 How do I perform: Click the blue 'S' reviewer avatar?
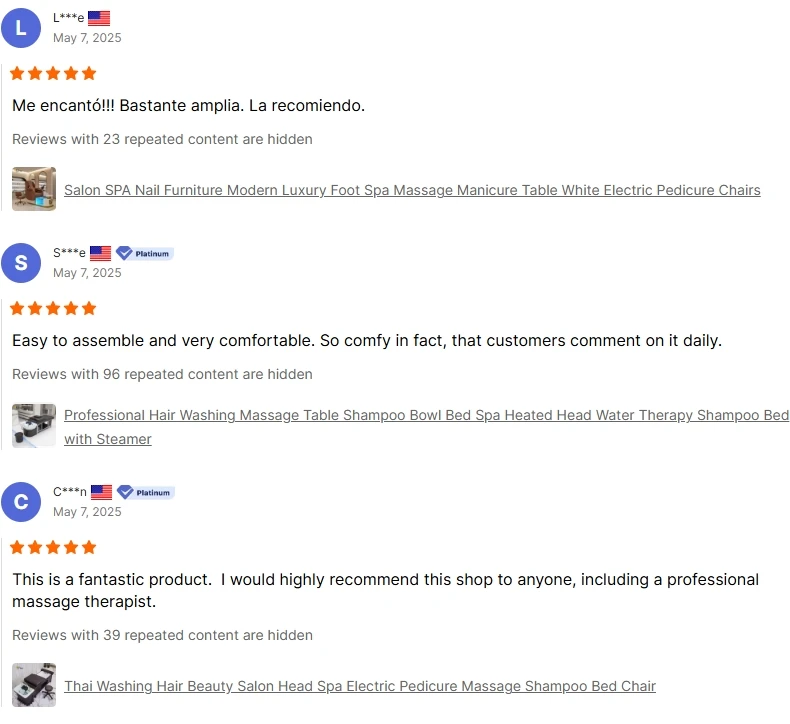(x=21, y=263)
